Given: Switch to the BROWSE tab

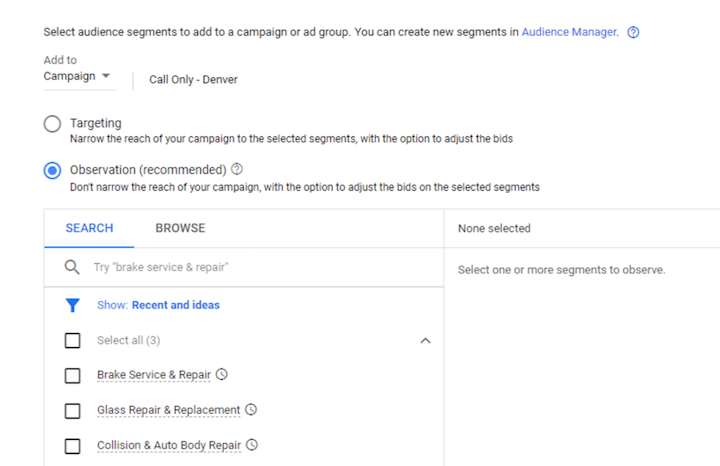Looking at the screenshot, I should 180,228.
